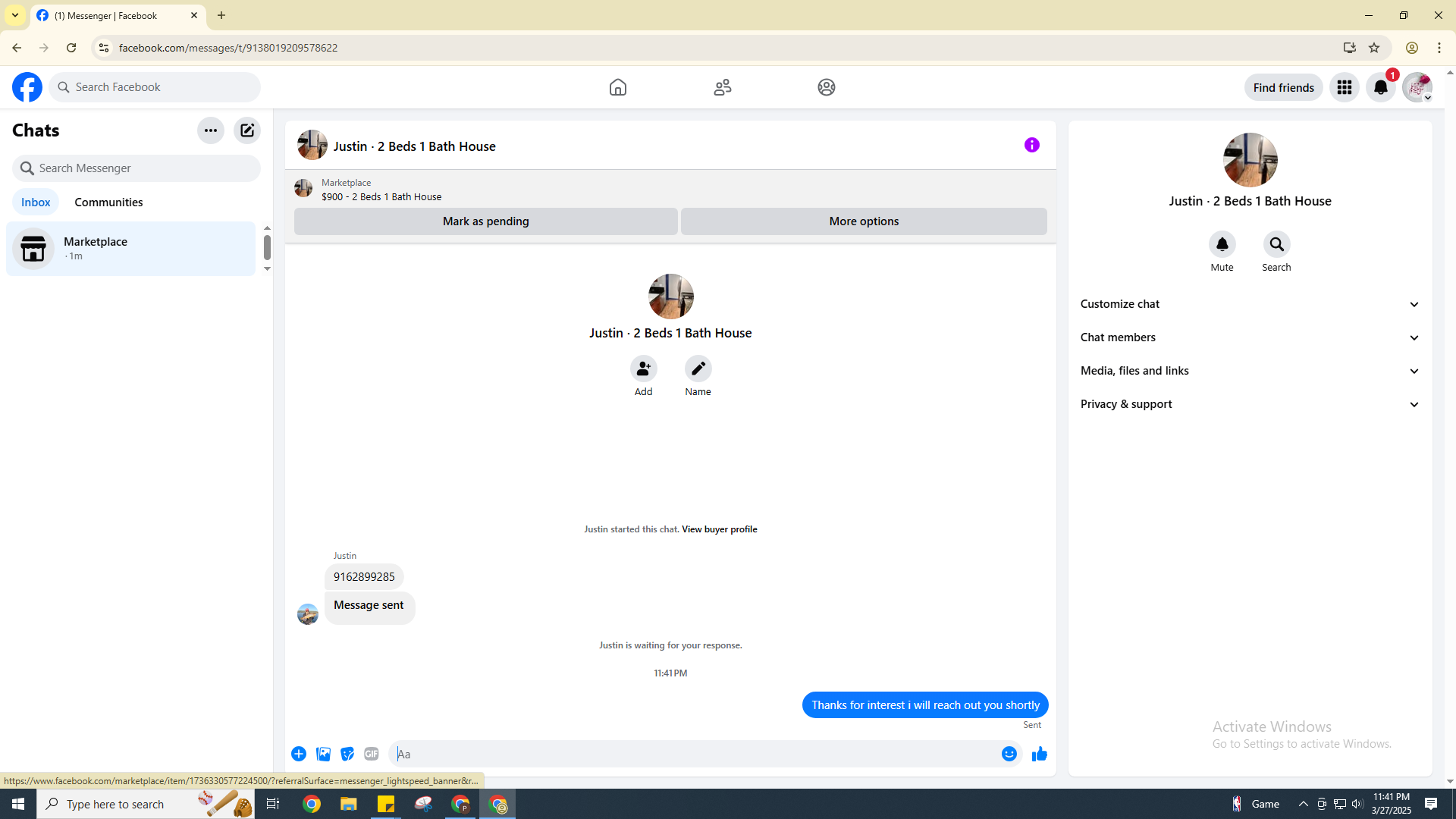Install app icon in the address bar
1456x819 pixels.
(x=1350, y=48)
